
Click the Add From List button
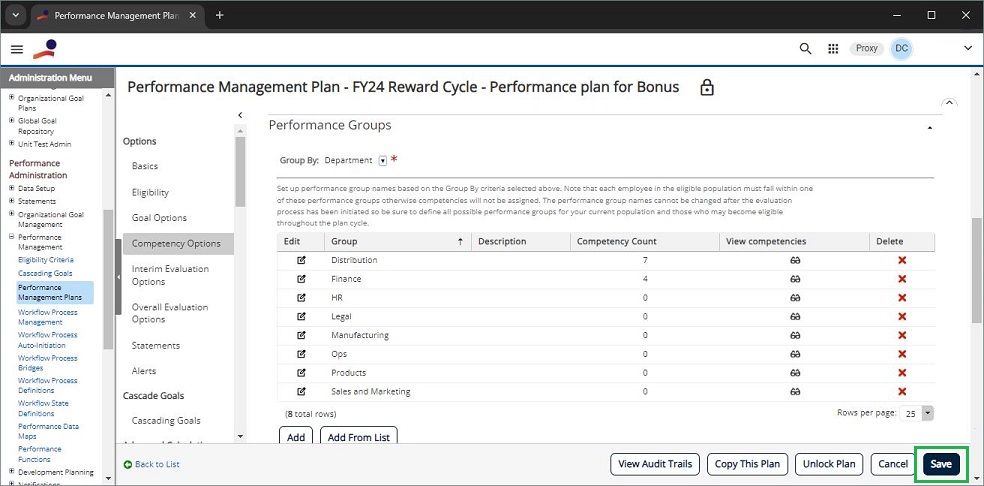[x=358, y=436]
